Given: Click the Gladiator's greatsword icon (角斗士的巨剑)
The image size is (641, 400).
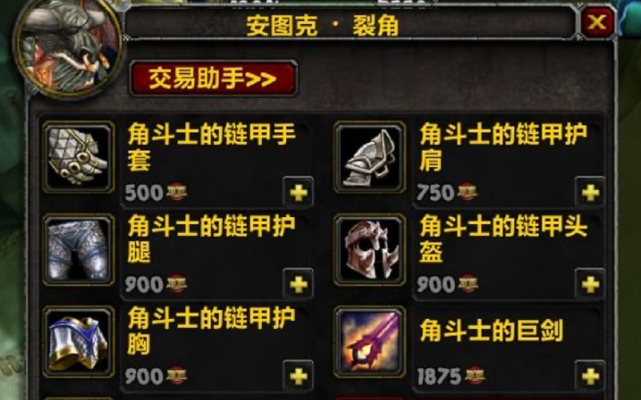Looking at the screenshot, I should click(x=370, y=342).
